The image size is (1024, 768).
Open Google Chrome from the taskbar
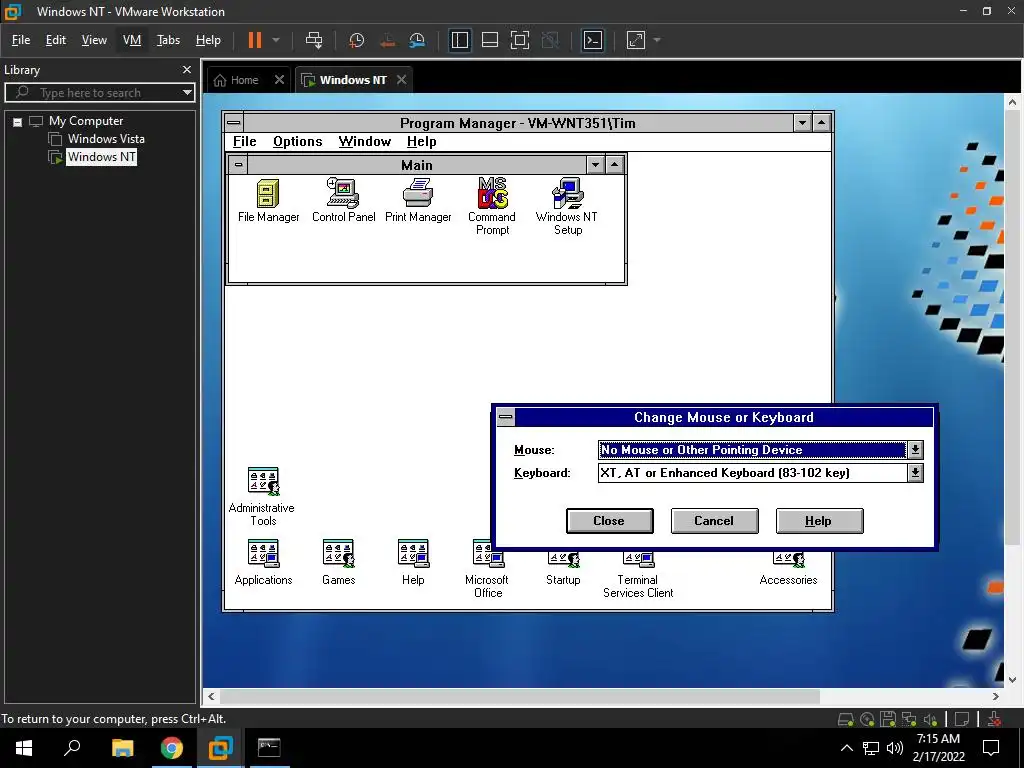point(171,748)
